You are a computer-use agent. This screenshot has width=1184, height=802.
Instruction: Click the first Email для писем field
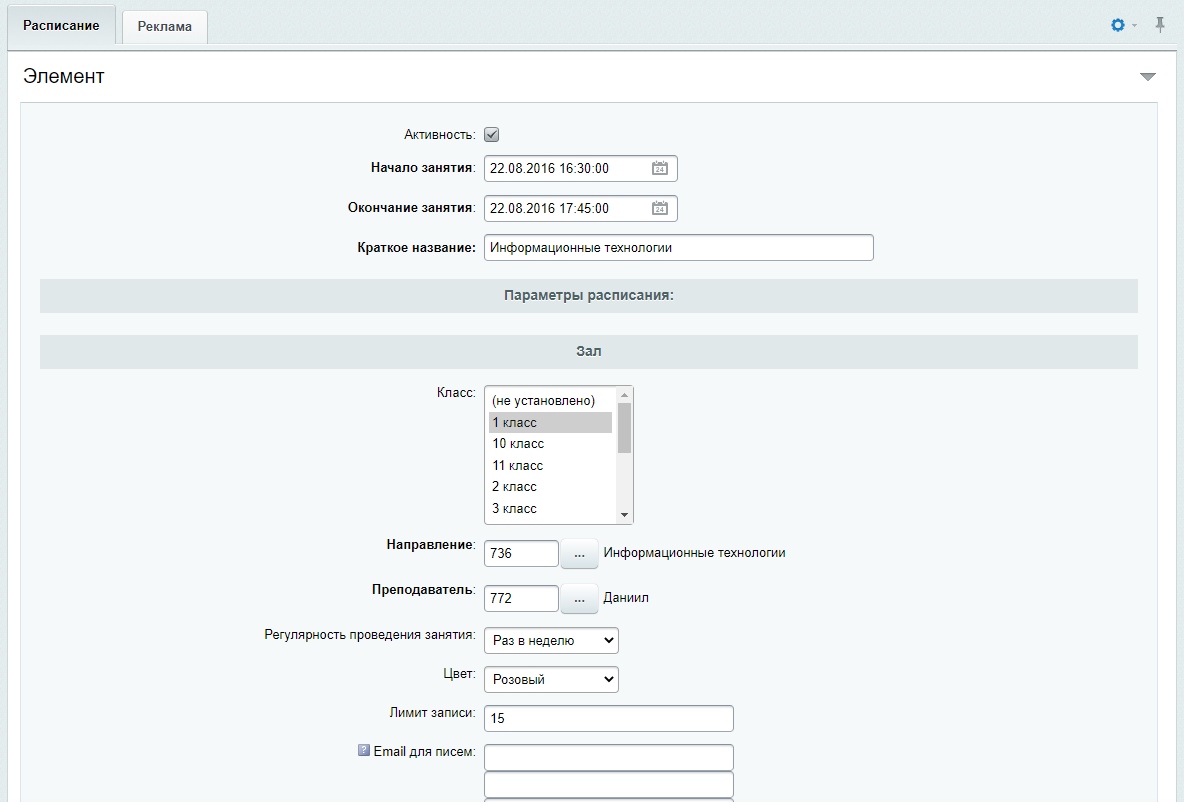pyautogui.click(x=609, y=757)
